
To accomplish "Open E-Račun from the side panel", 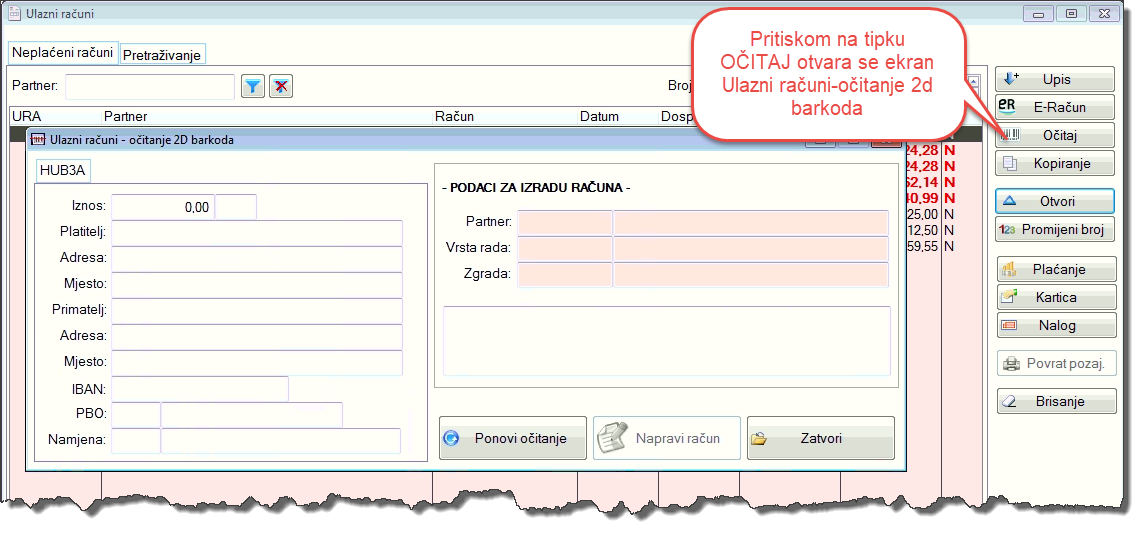I will [1054, 107].
